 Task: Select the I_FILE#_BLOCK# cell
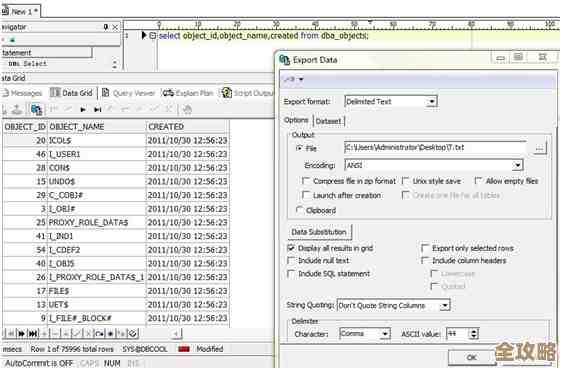coord(96,318)
